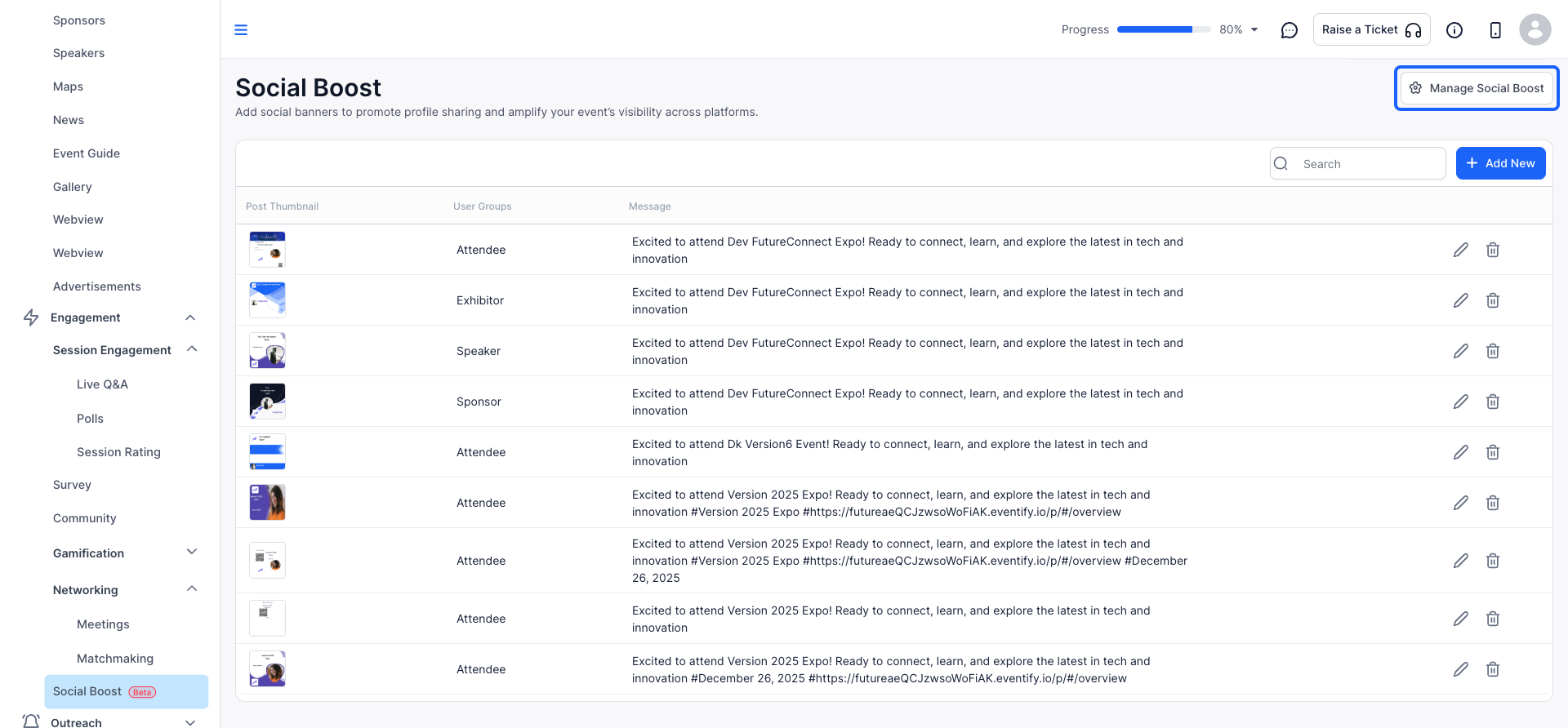Image resolution: width=1568 pixels, height=728 pixels.
Task: Open the user profile avatar
Action: click(x=1535, y=29)
